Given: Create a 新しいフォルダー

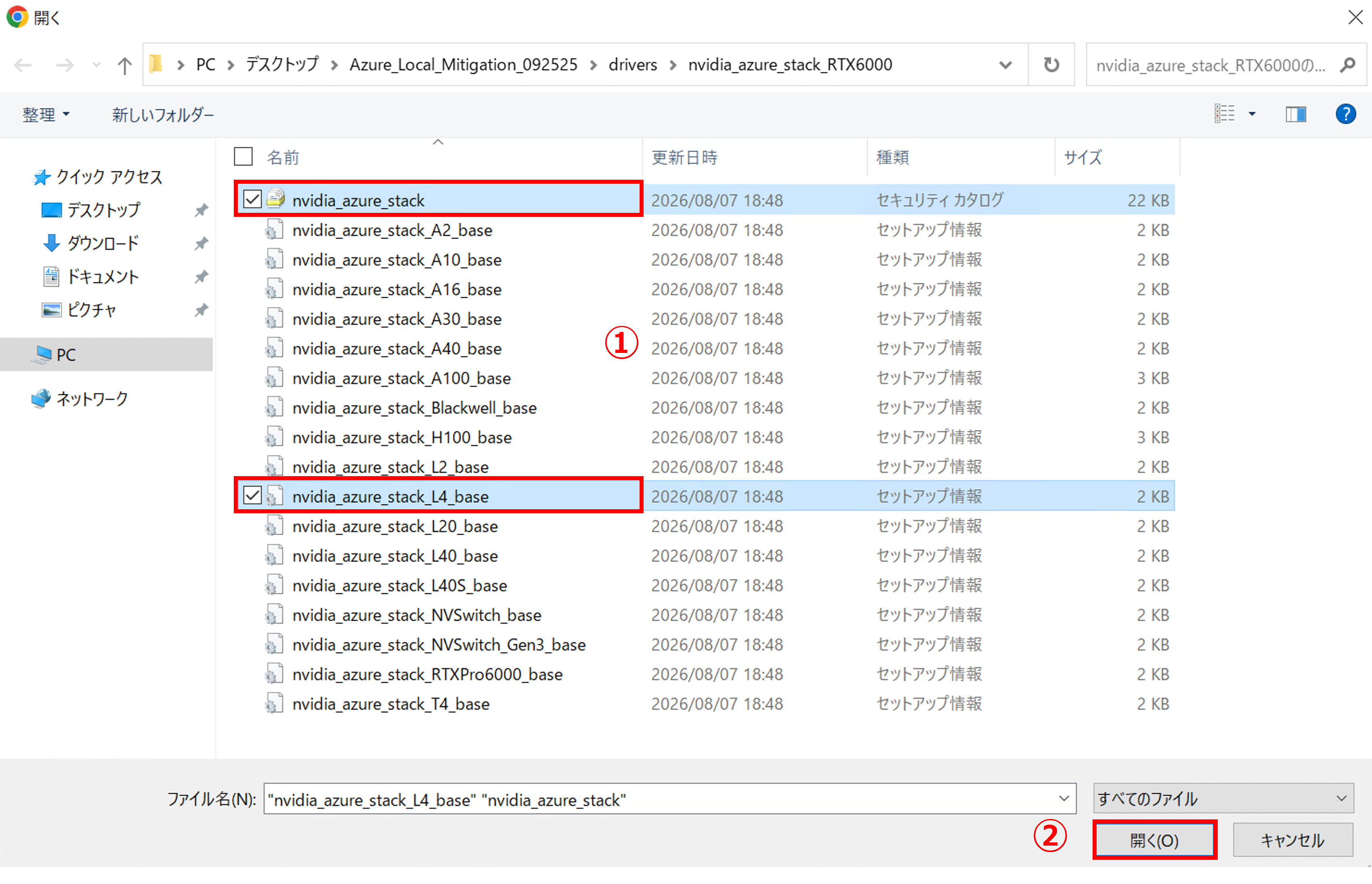Looking at the screenshot, I should pyautogui.click(x=162, y=114).
